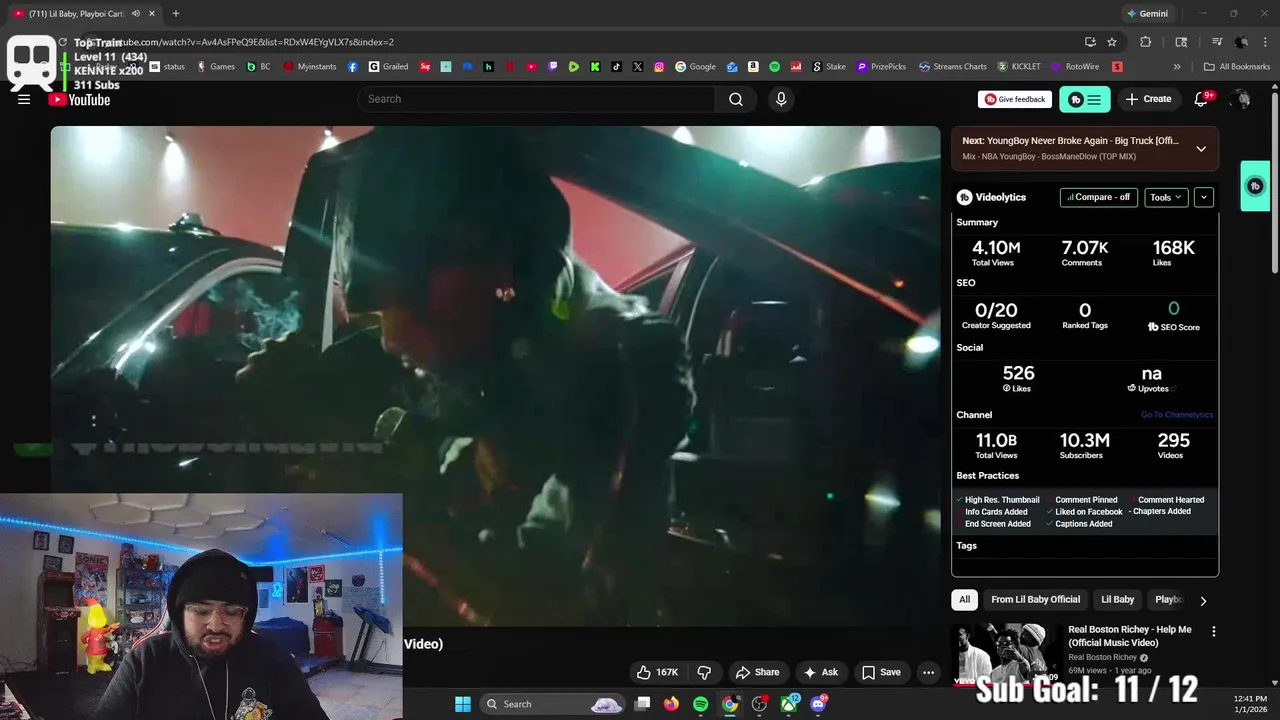Open the TubeBuddy side tab icon
Screen dimensions: 1280x720
click(1255, 186)
